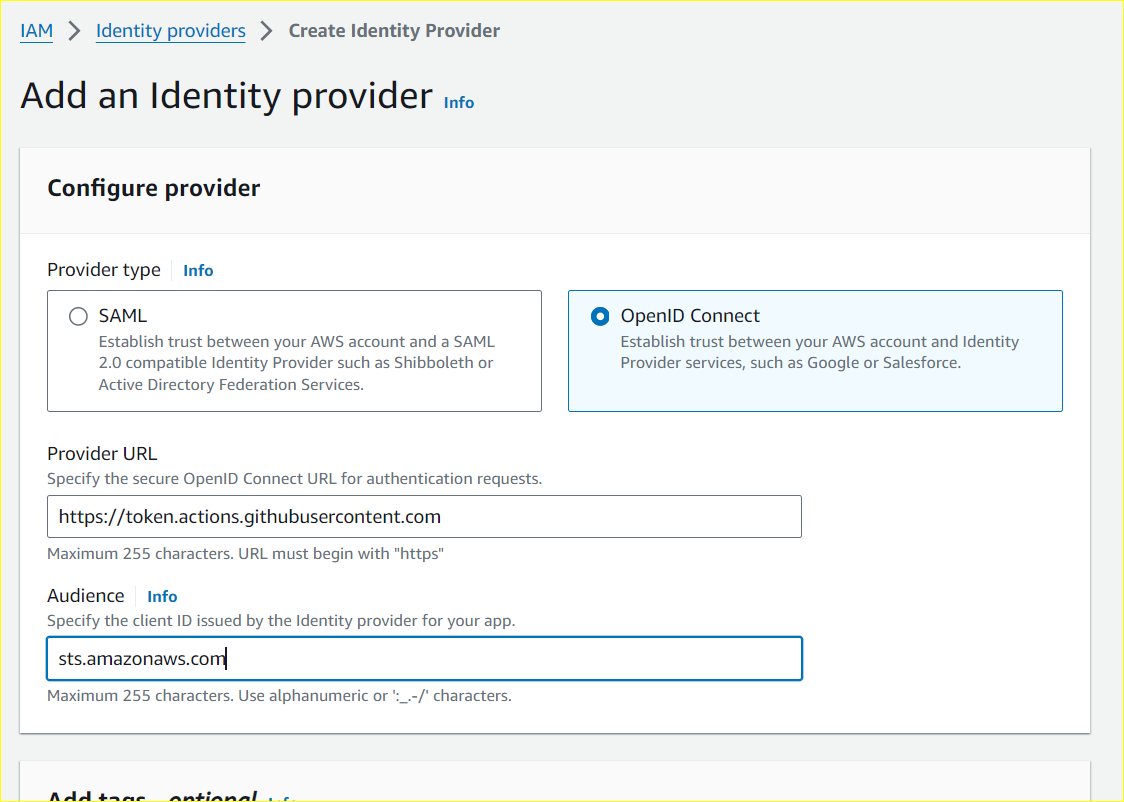The height and width of the screenshot is (802, 1124).
Task: Click the OpenID Connect provider card
Action: click(815, 350)
